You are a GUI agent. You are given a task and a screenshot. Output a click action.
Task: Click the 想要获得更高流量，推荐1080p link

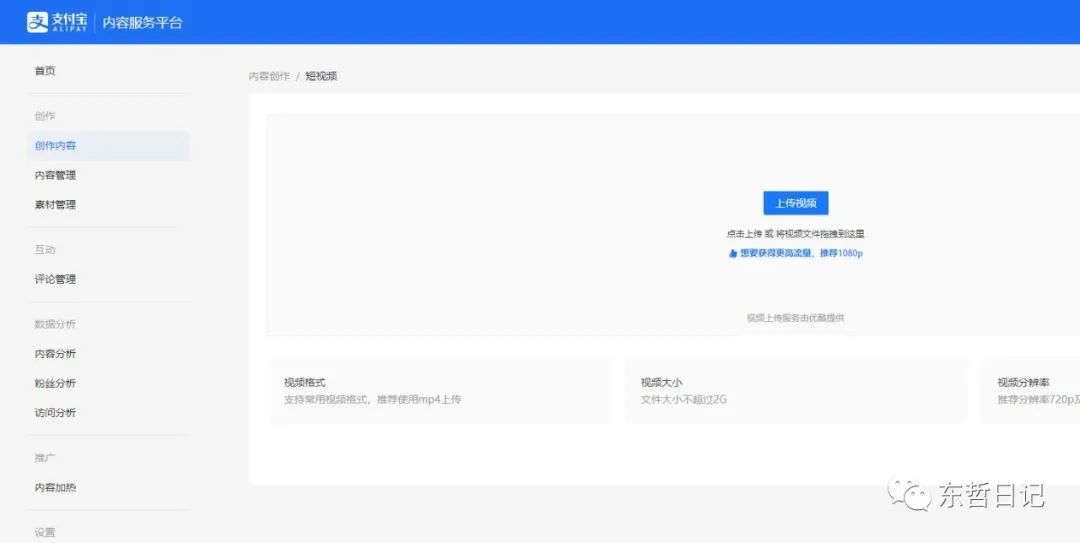(x=801, y=254)
